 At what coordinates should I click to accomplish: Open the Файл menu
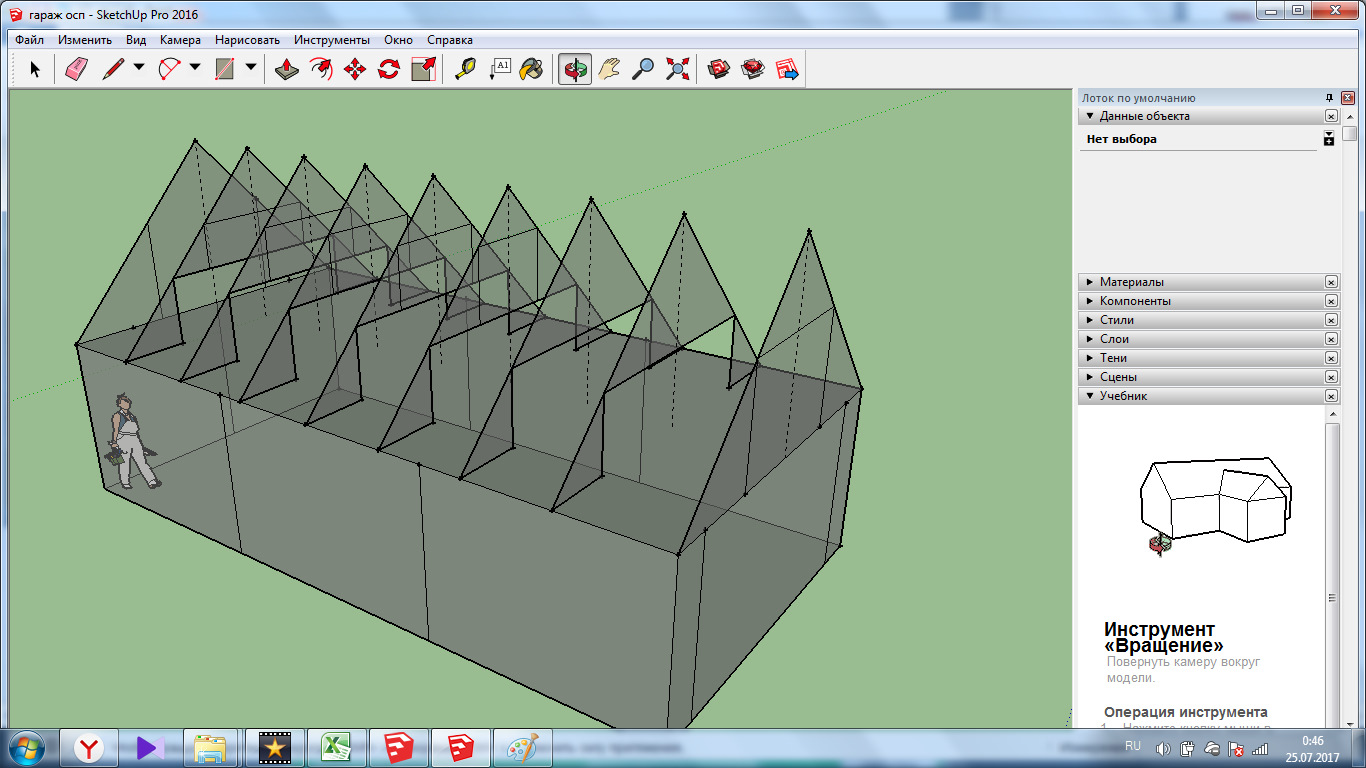pyautogui.click(x=29, y=40)
